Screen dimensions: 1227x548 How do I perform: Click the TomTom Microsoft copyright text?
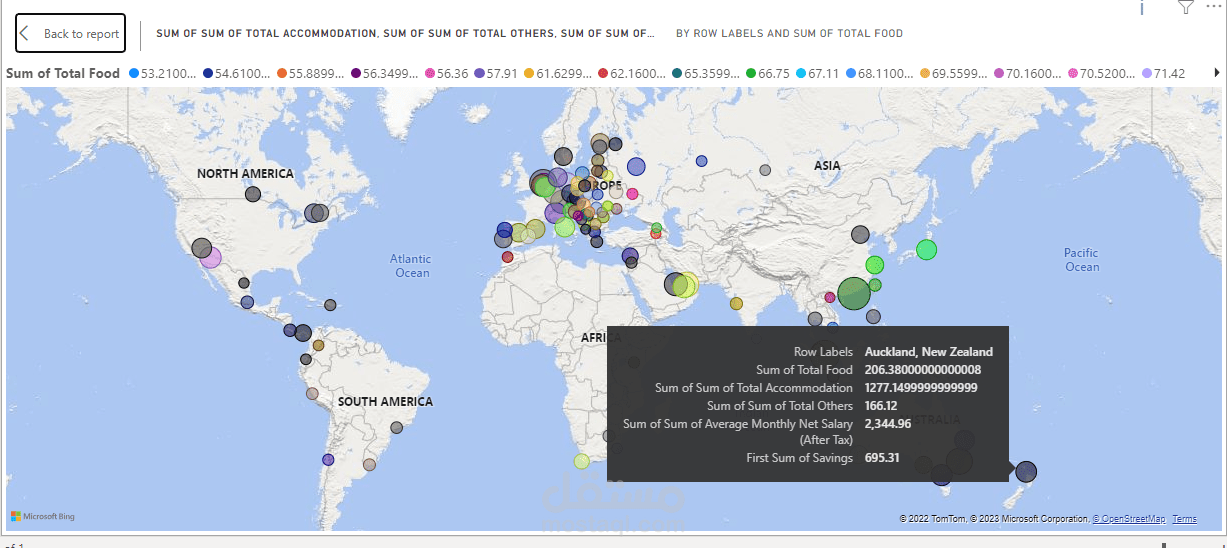993,519
